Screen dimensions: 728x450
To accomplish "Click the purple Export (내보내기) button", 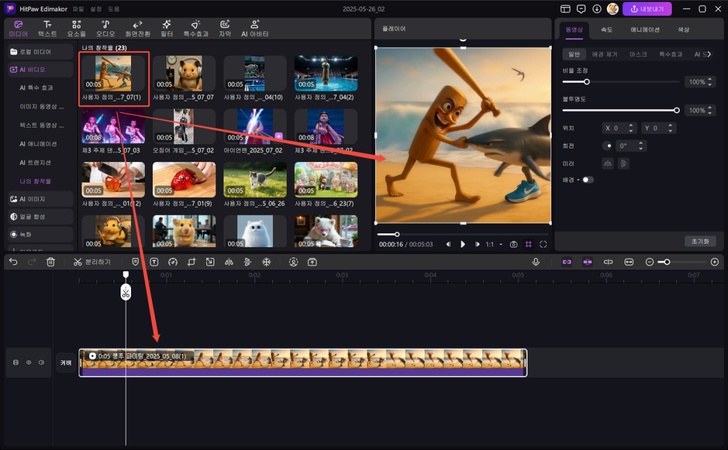I will point(647,9).
